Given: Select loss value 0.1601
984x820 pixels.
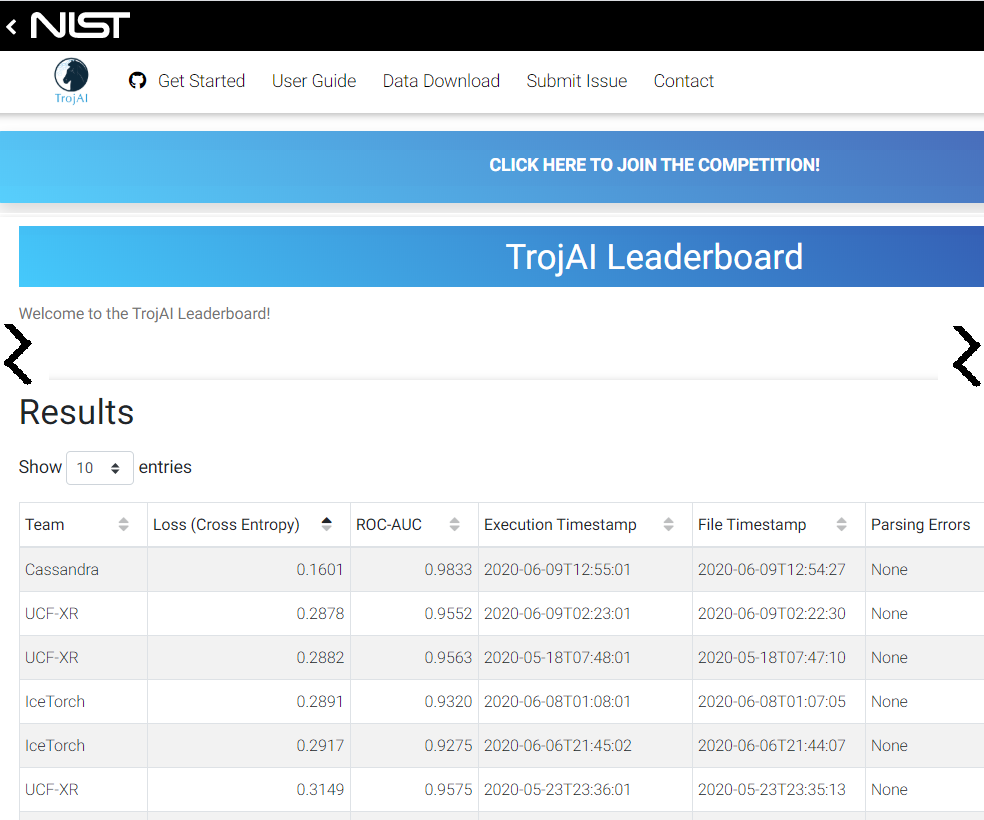Looking at the screenshot, I should click(320, 569).
